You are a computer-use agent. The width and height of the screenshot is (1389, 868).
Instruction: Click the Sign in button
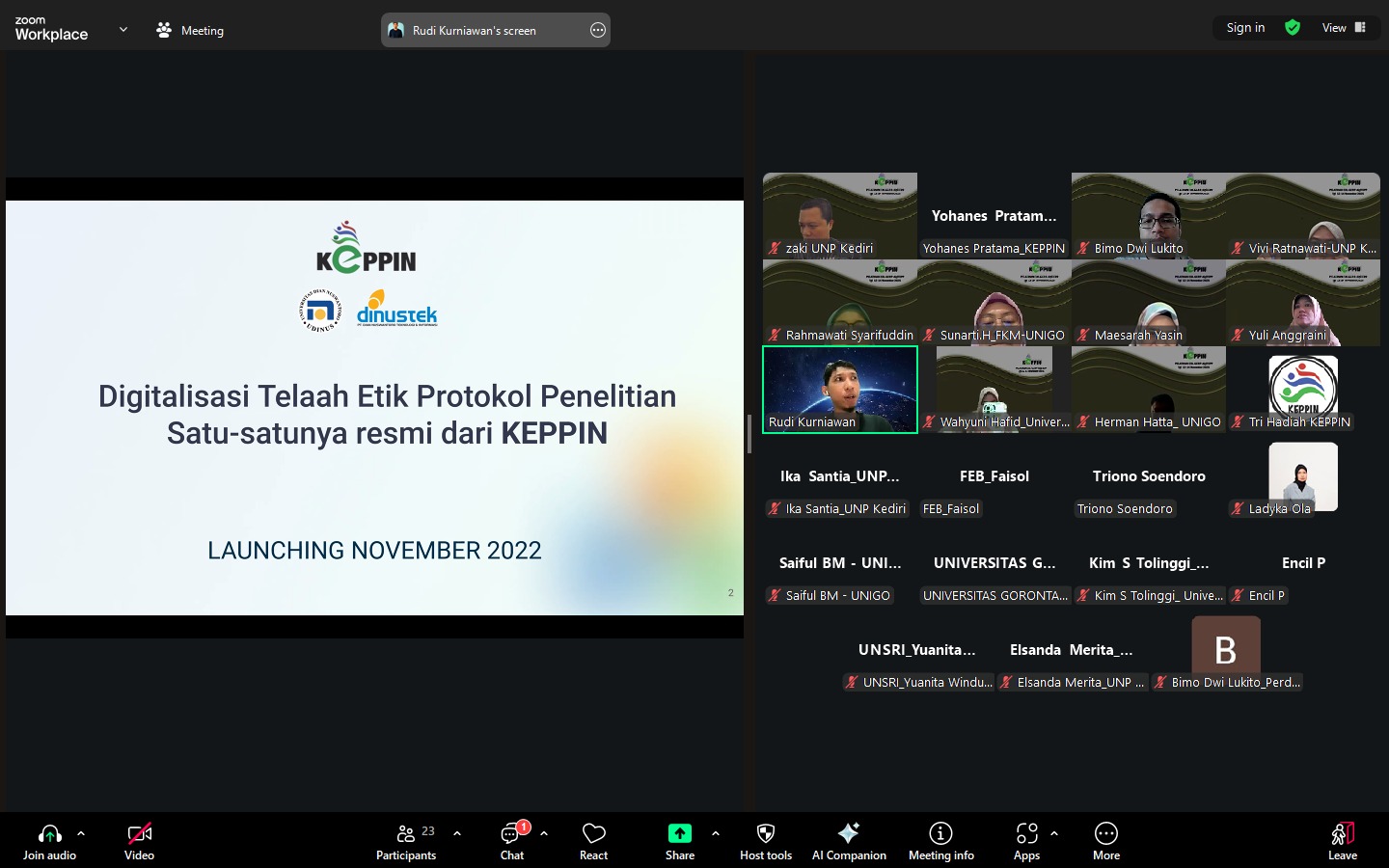pos(1245,28)
